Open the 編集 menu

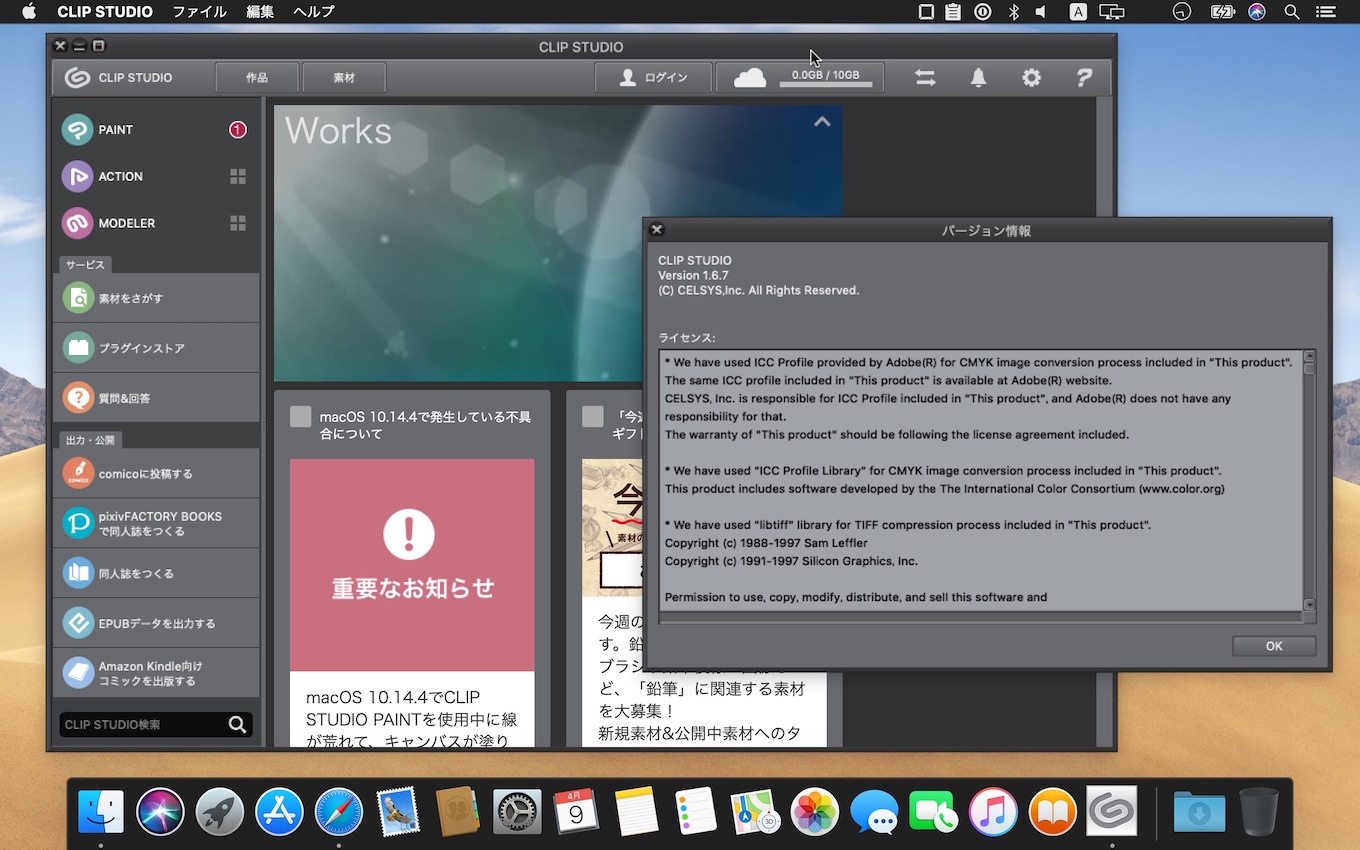[259, 12]
